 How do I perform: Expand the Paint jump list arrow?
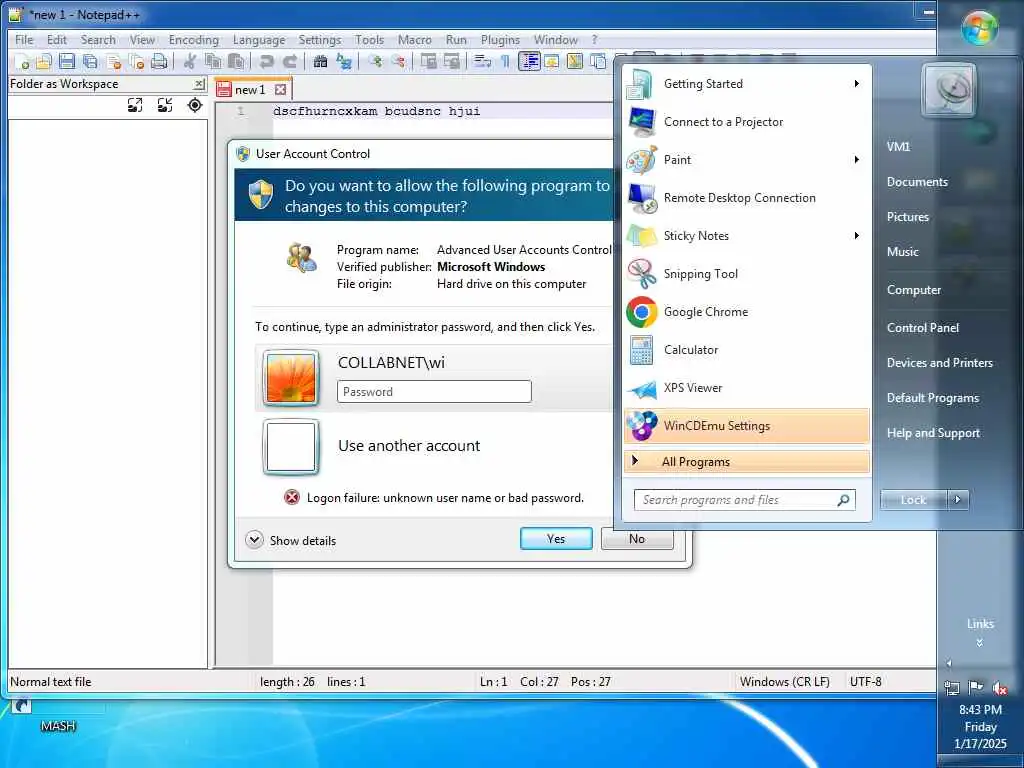[x=856, y=159]
